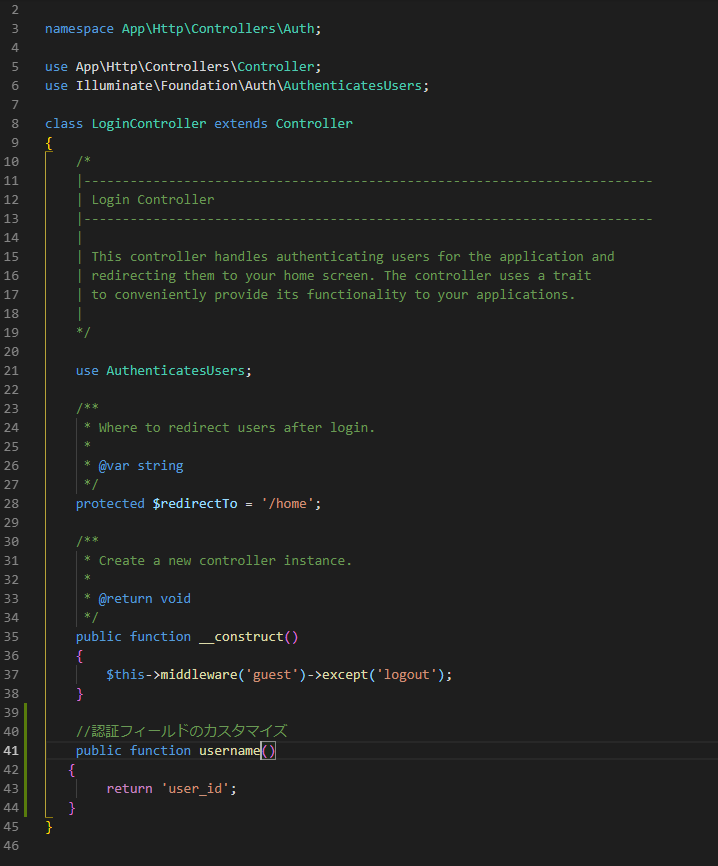Click the Japanese comment above username function
Viewport: 718px width, 866px height.
point(181,731)
